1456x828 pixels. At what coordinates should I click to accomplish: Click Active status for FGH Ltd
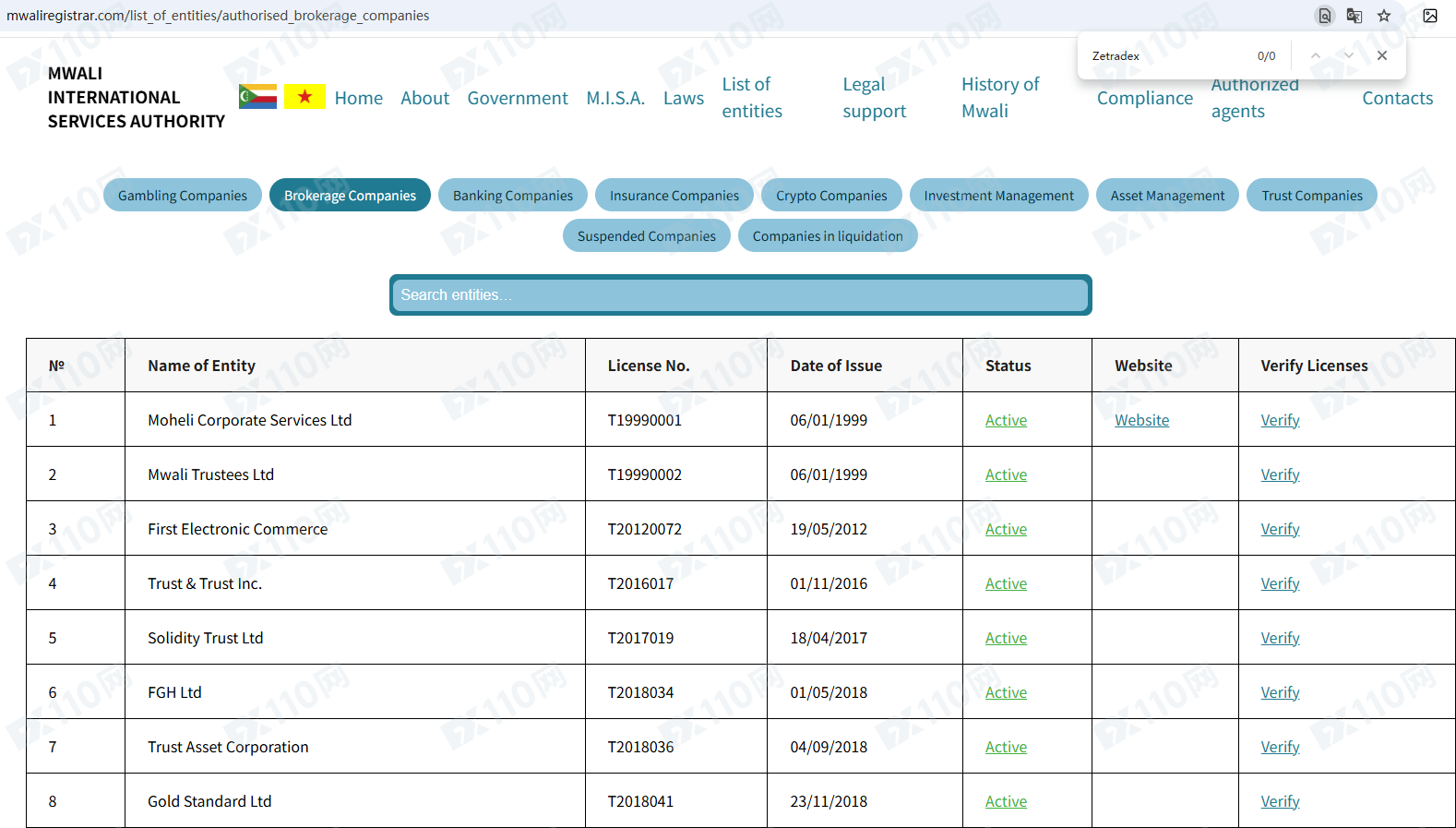(x=1006, y=692)
